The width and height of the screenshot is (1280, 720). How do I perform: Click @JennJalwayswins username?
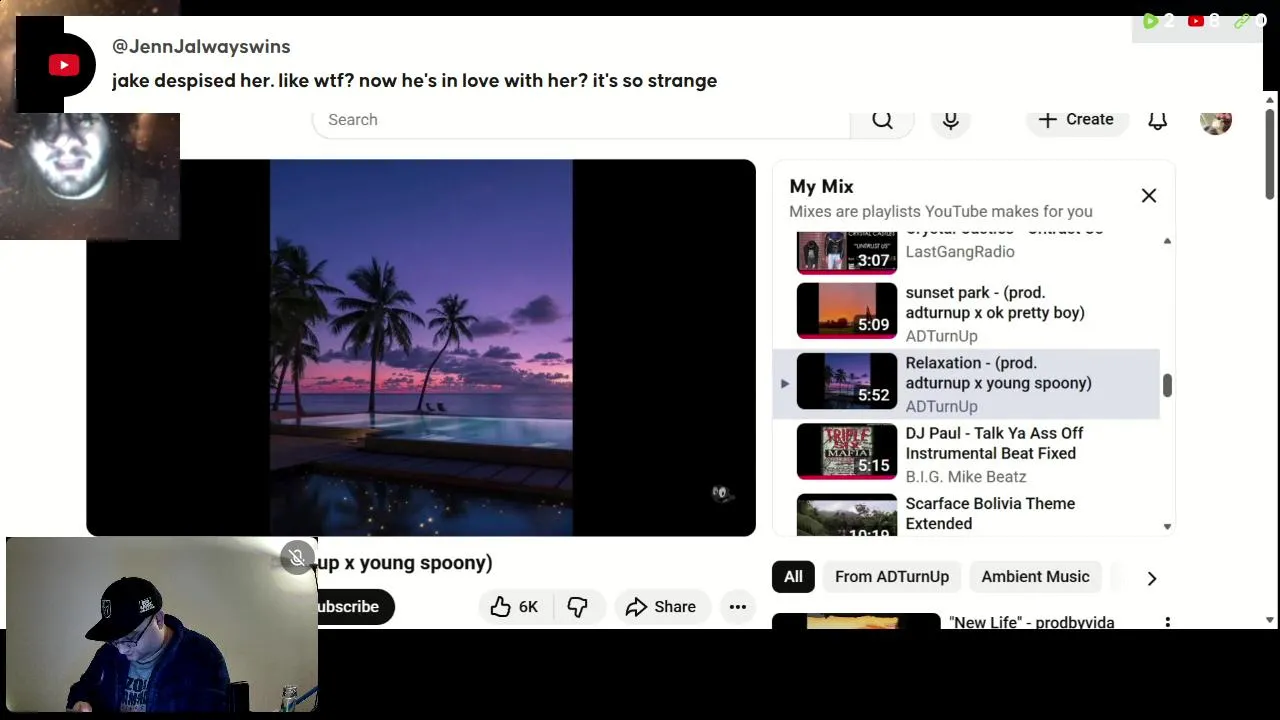click(x=201, y=47)
